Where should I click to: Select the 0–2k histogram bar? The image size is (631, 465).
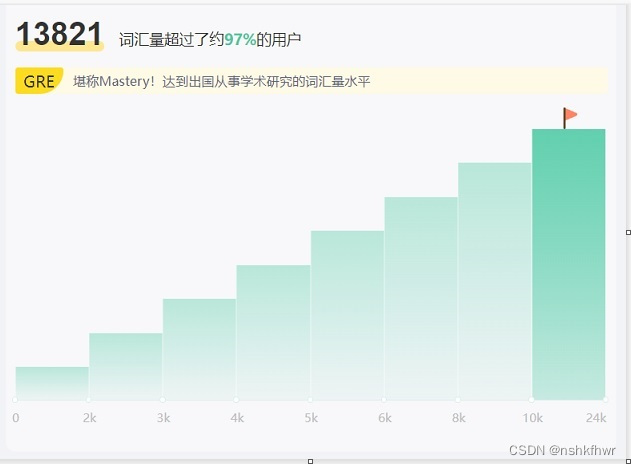coord(52,383)
